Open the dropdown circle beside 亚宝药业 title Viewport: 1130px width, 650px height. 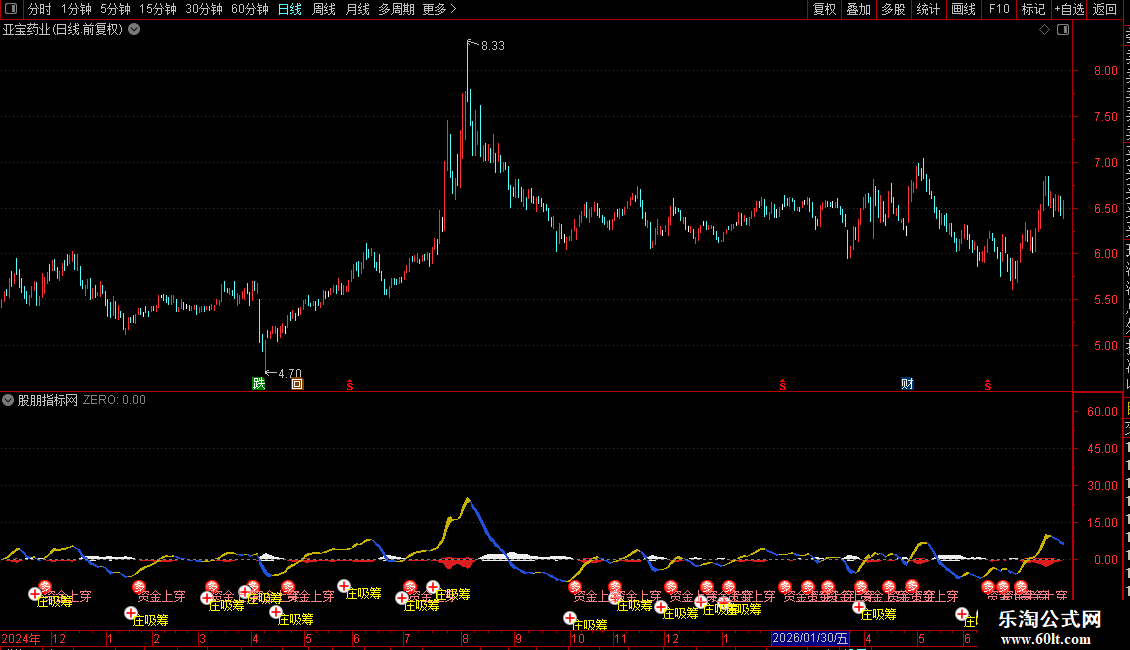(x=134, y=30)
